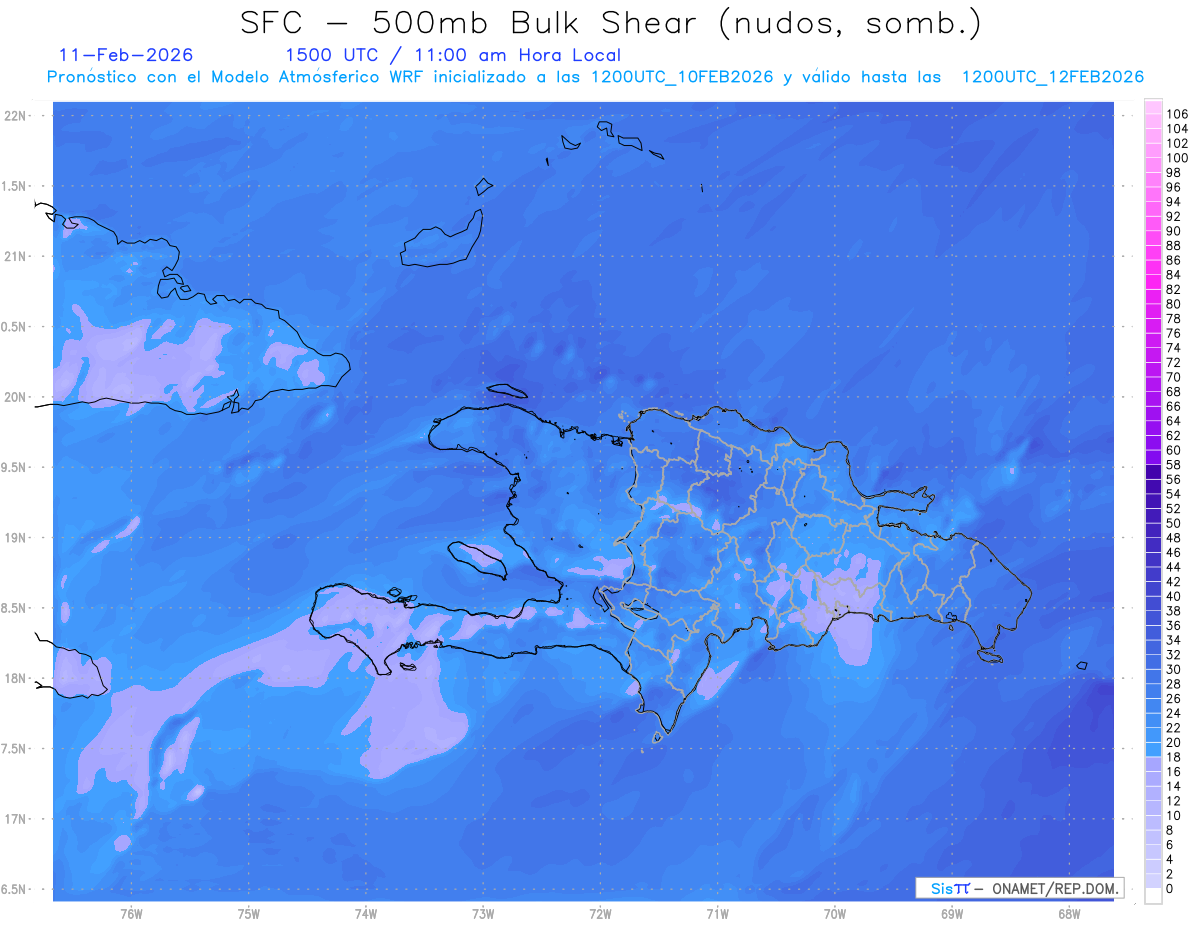Click the dark purple swatch between 56 and 58
Screen dimensions: 1200x927
[x=1153, y=473]
